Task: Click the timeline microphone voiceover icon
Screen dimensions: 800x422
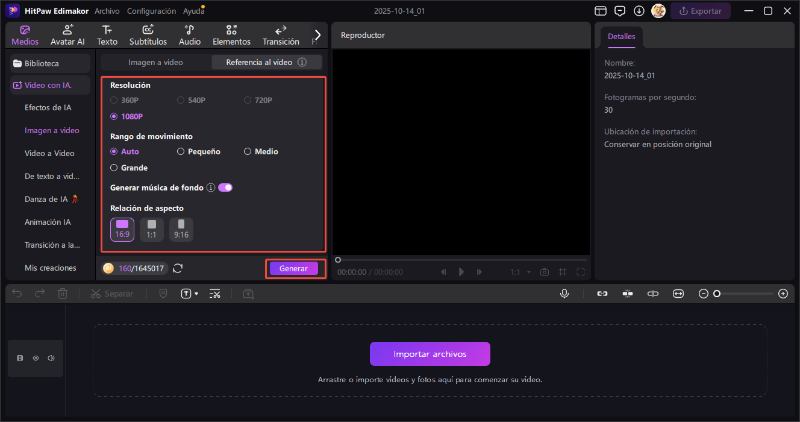Action: [x=565, y=294]
